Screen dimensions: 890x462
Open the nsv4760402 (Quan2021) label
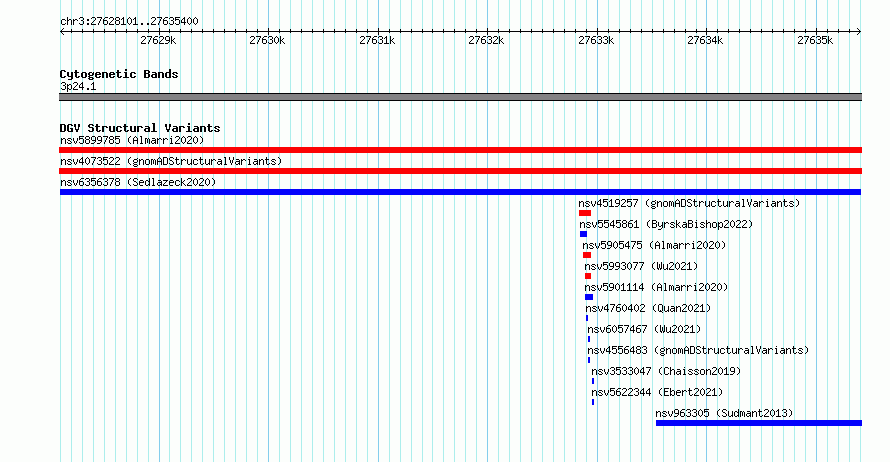[x=648, y=308]
